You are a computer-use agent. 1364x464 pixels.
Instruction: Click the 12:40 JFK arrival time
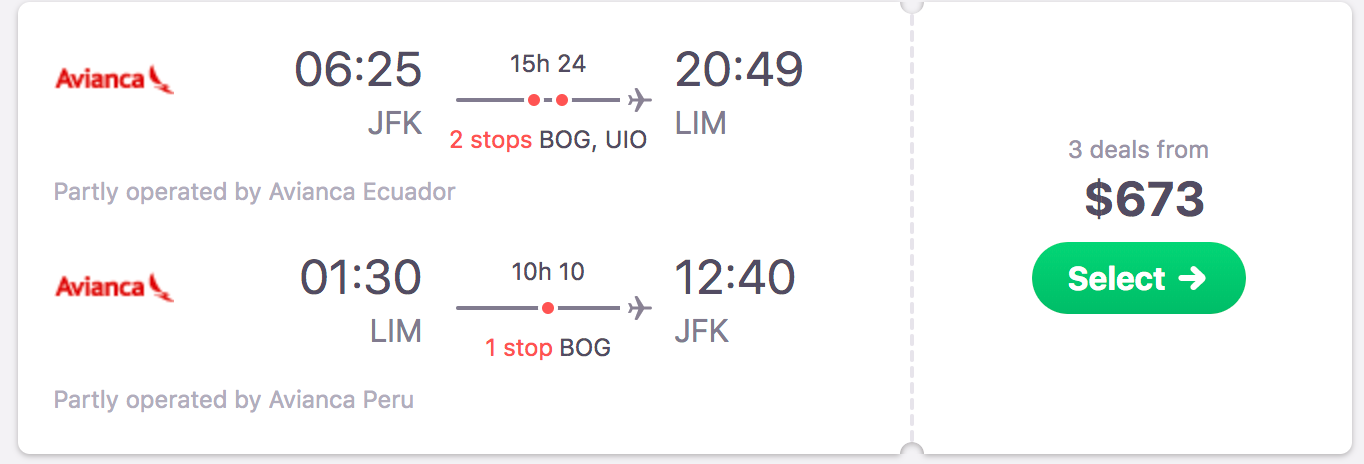click(x=735, y=278)
